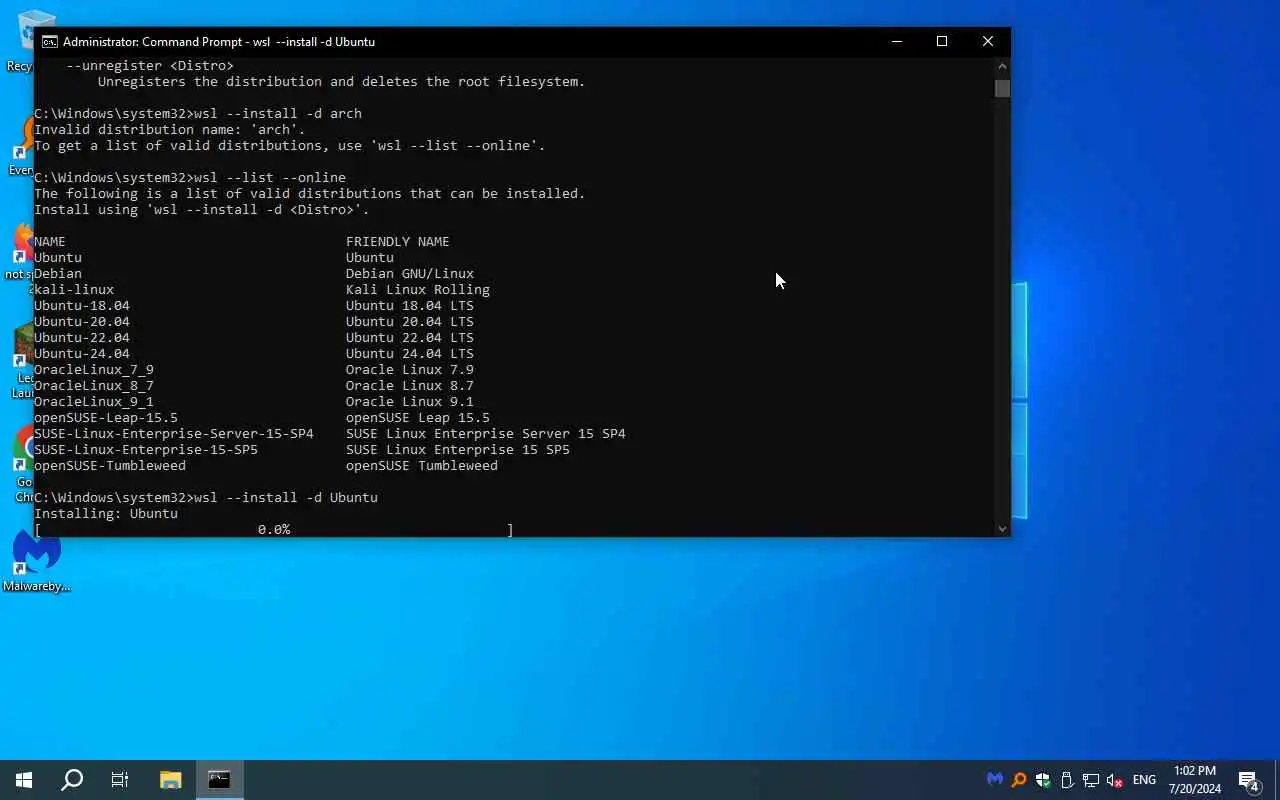The width and height of the screenshot is (1280, 800).
Task: Click the 'Debian GNU/Linux' friendly name
Action: pos(410,273)
